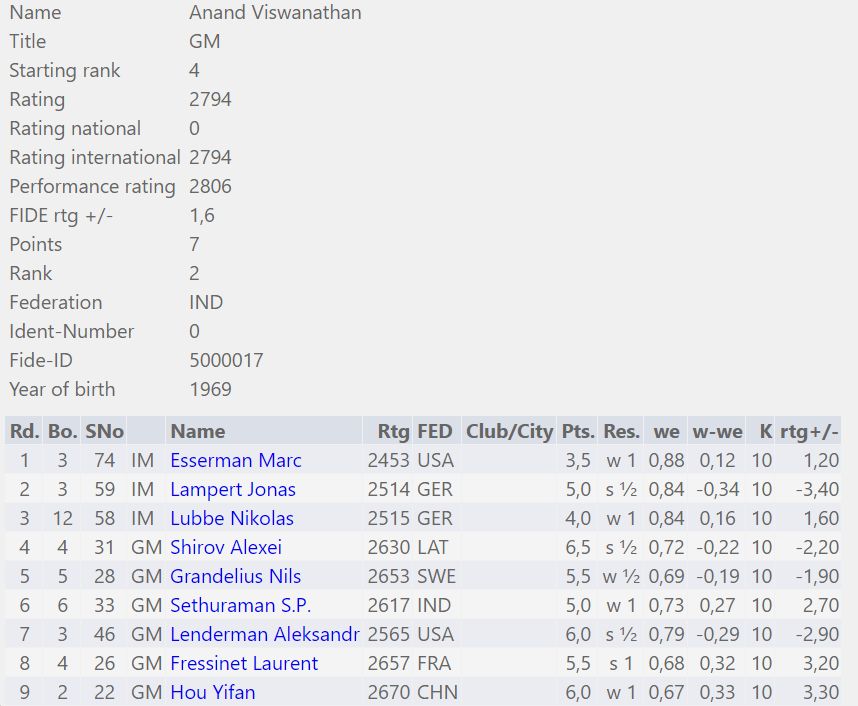Click the Rtg column header
Viewport: 858px width, 706px height.
(x=393, y=432)
